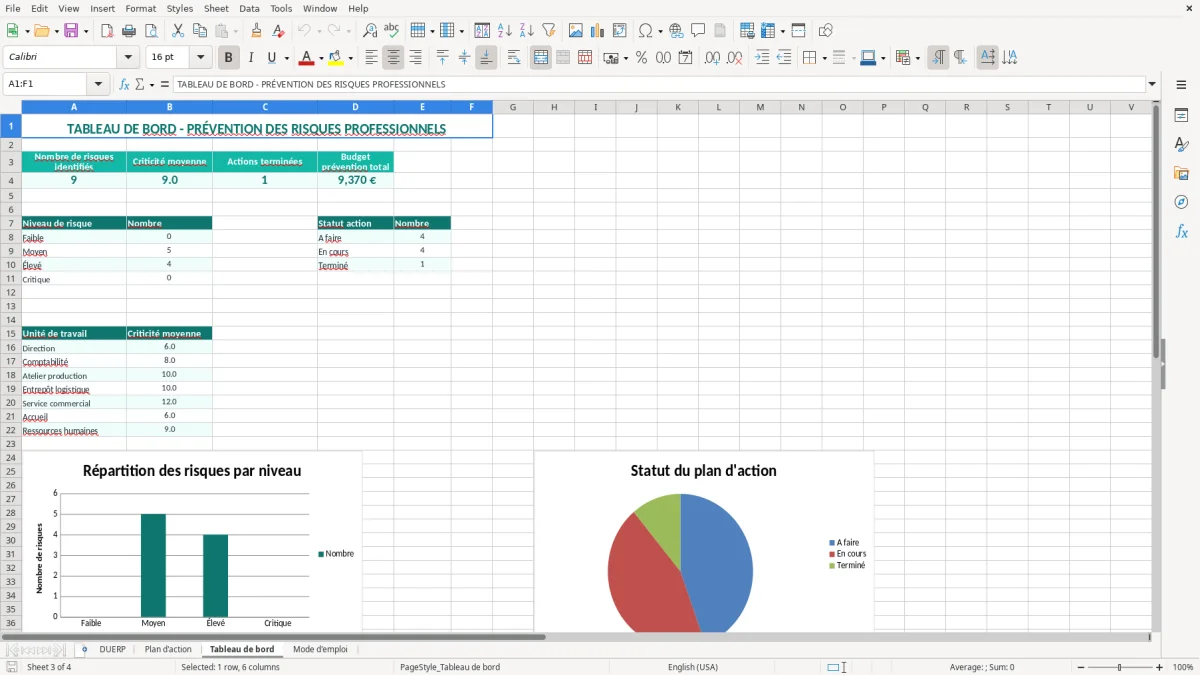Image resolution: width=1200 pixels, height=675 pixels.
Task: Toggle Merge and Center Cells
Action: [x=541, y=58]
